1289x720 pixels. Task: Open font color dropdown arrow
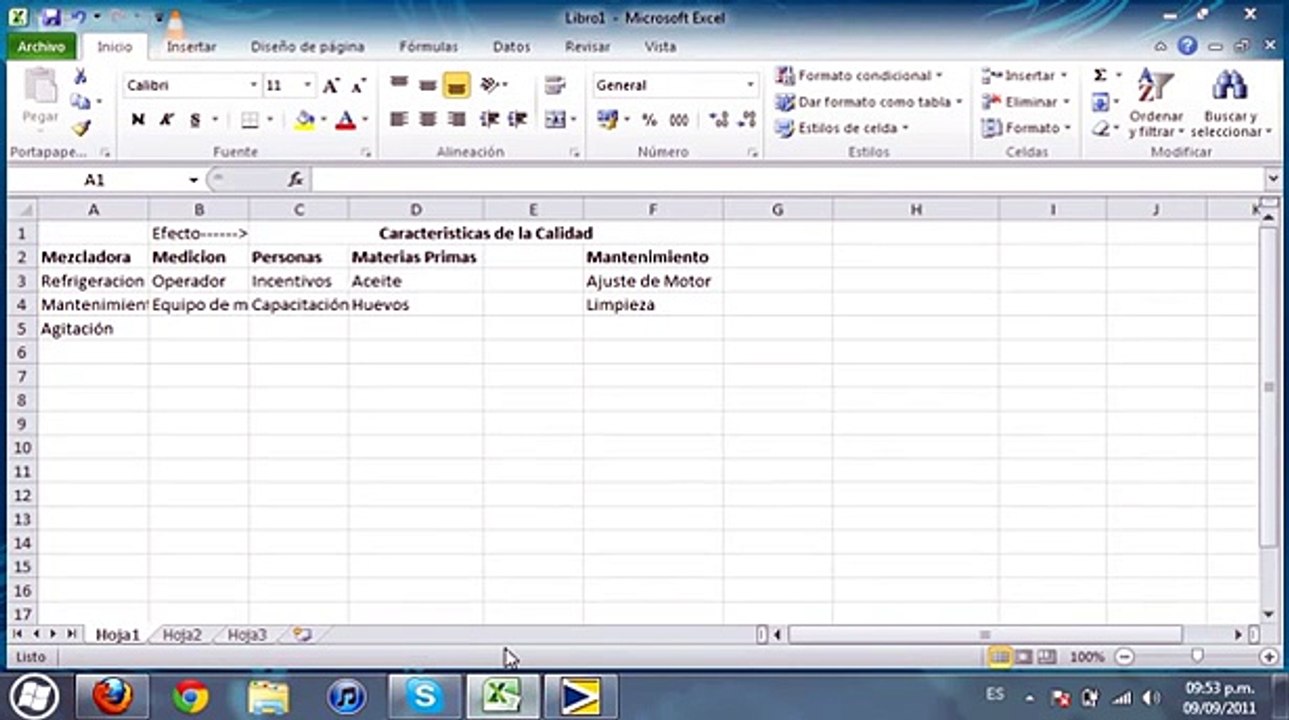[365, 120]
